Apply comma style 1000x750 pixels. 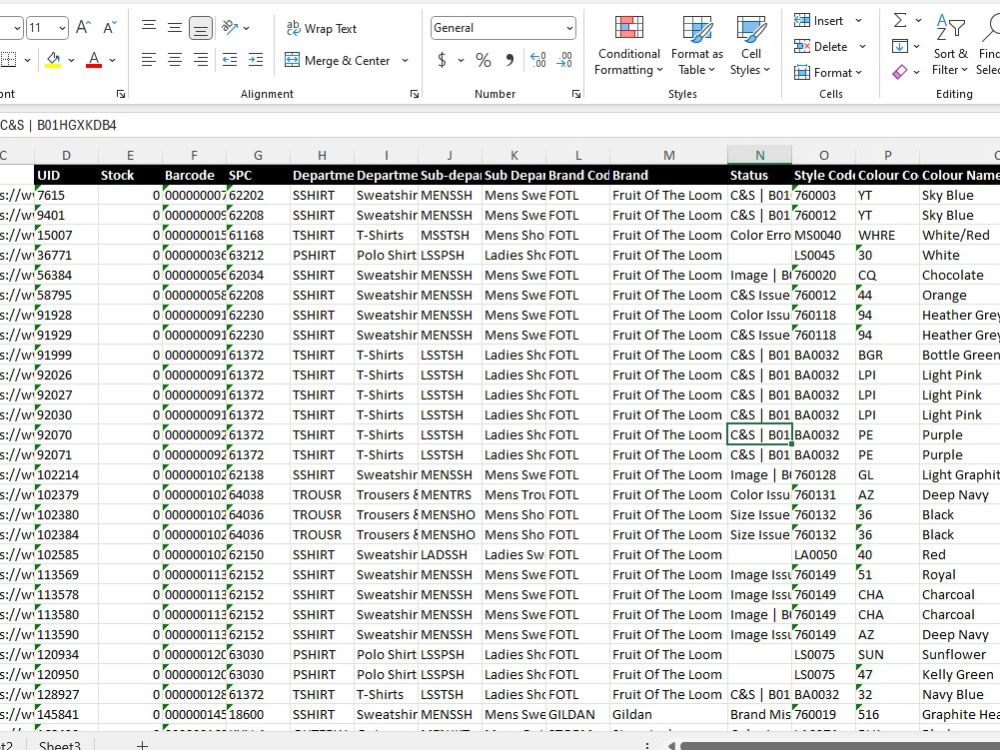click(x=510, y=61)
